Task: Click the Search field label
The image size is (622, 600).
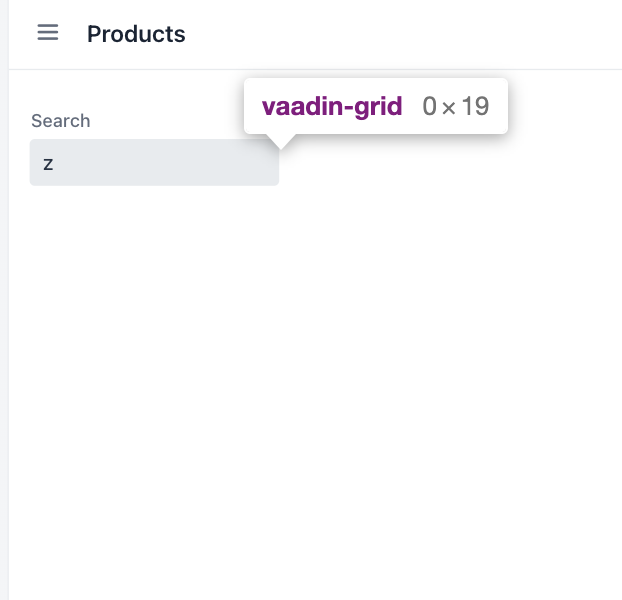Action: [x=61, y=121]
